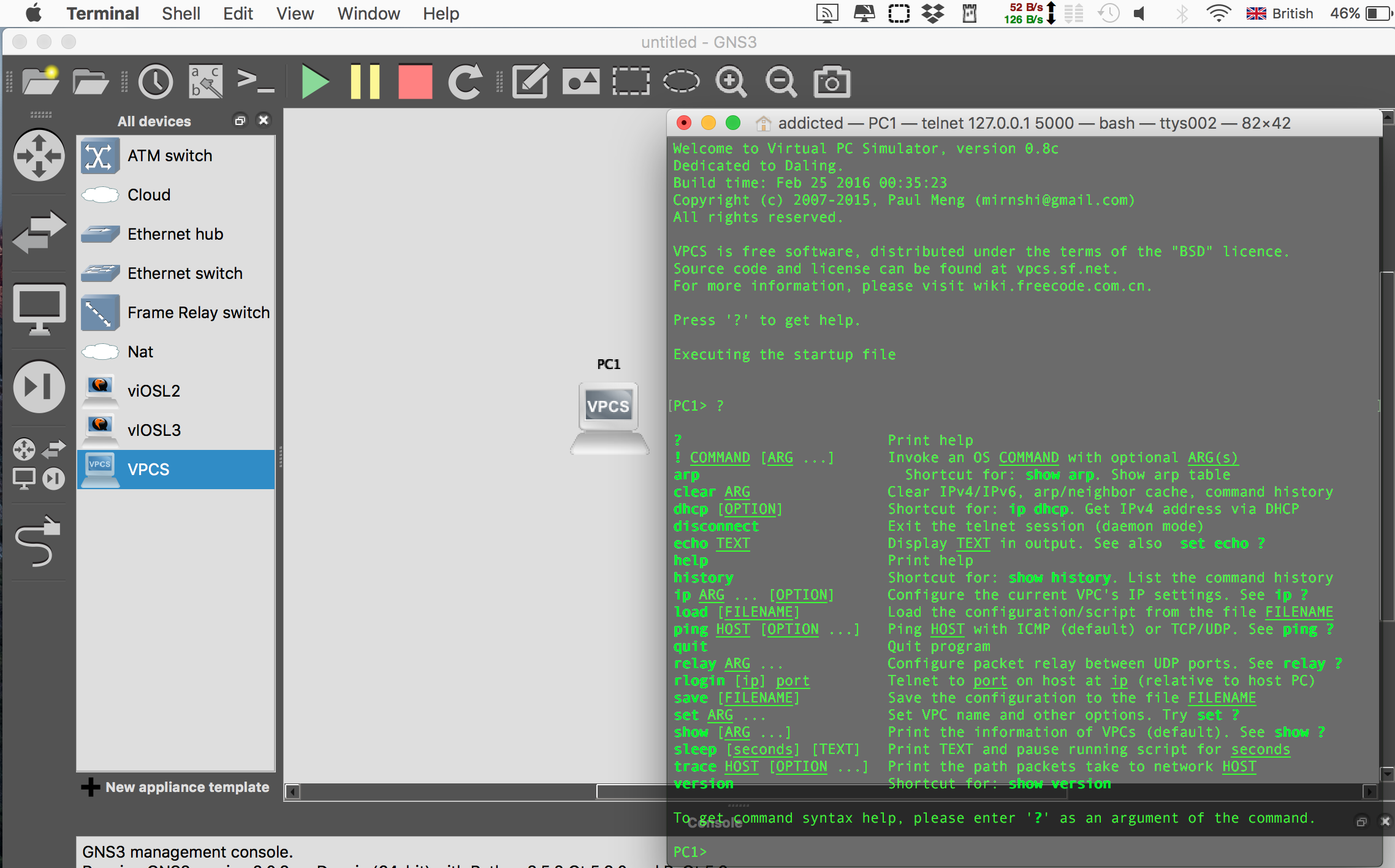This screenshot has height=868, width=1395.
Task: Float the Console dock panel
Action: coord(1361,821)
